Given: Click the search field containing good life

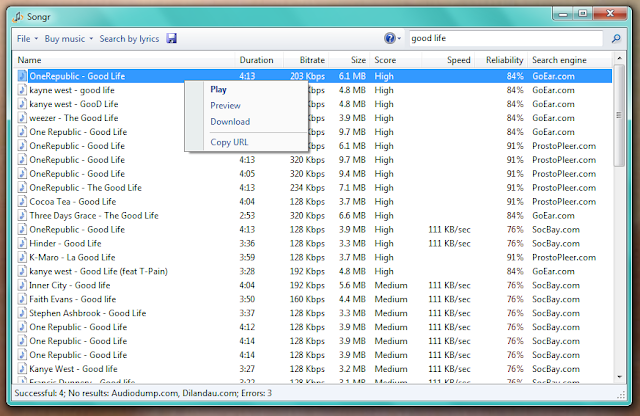Looking at the screenshot, I should (506, 38).
